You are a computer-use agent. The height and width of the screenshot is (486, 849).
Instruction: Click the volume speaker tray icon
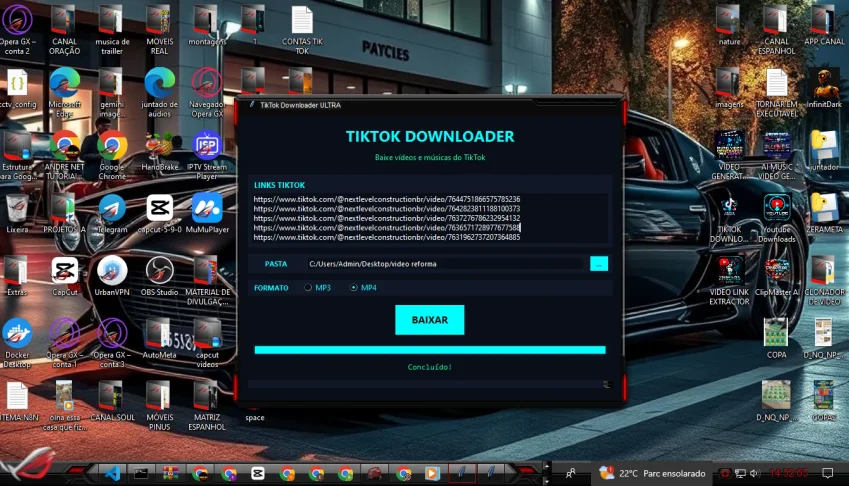pyautogui.click(x=755, y=474)
